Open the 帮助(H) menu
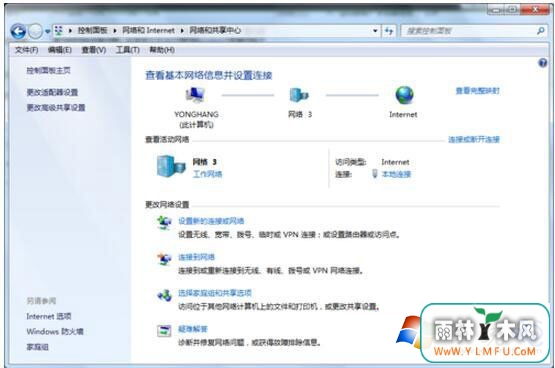This screenshot has height=368, width=555. [162, 50]
